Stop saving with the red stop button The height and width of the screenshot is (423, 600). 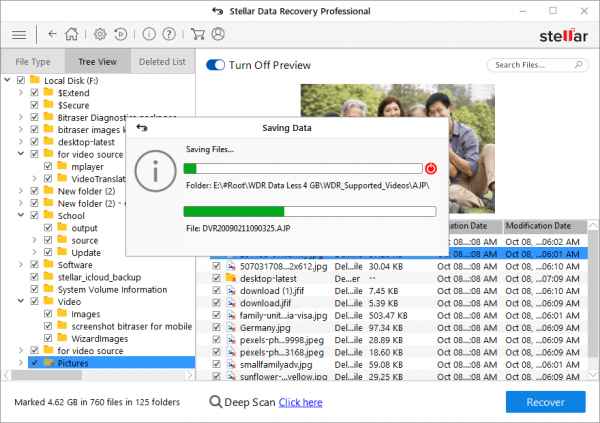(x=431, y=169)
